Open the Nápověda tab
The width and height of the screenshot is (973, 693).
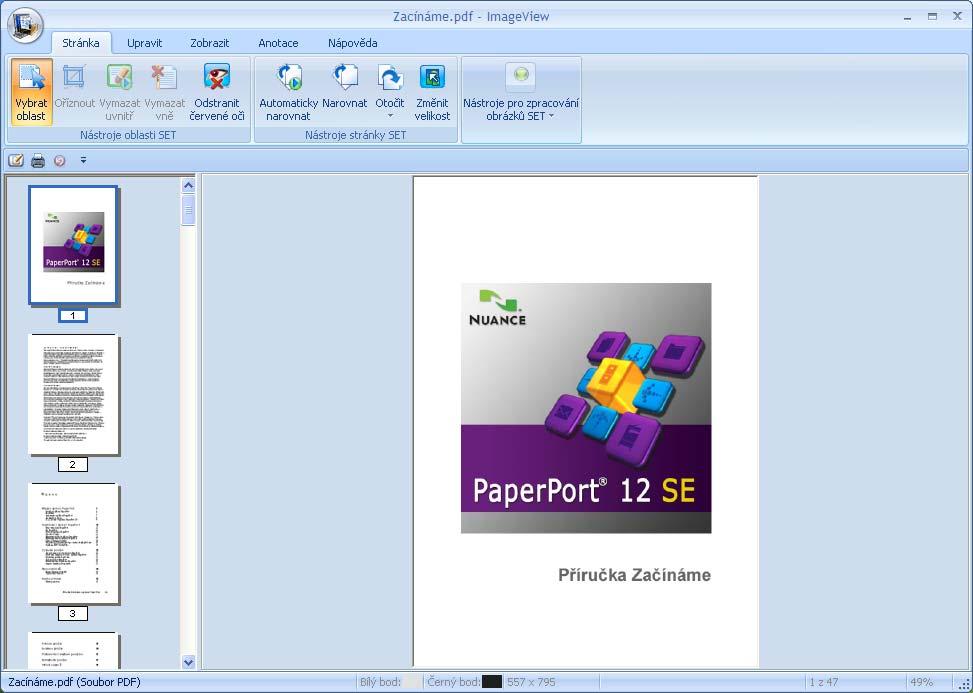coord(352,43)
